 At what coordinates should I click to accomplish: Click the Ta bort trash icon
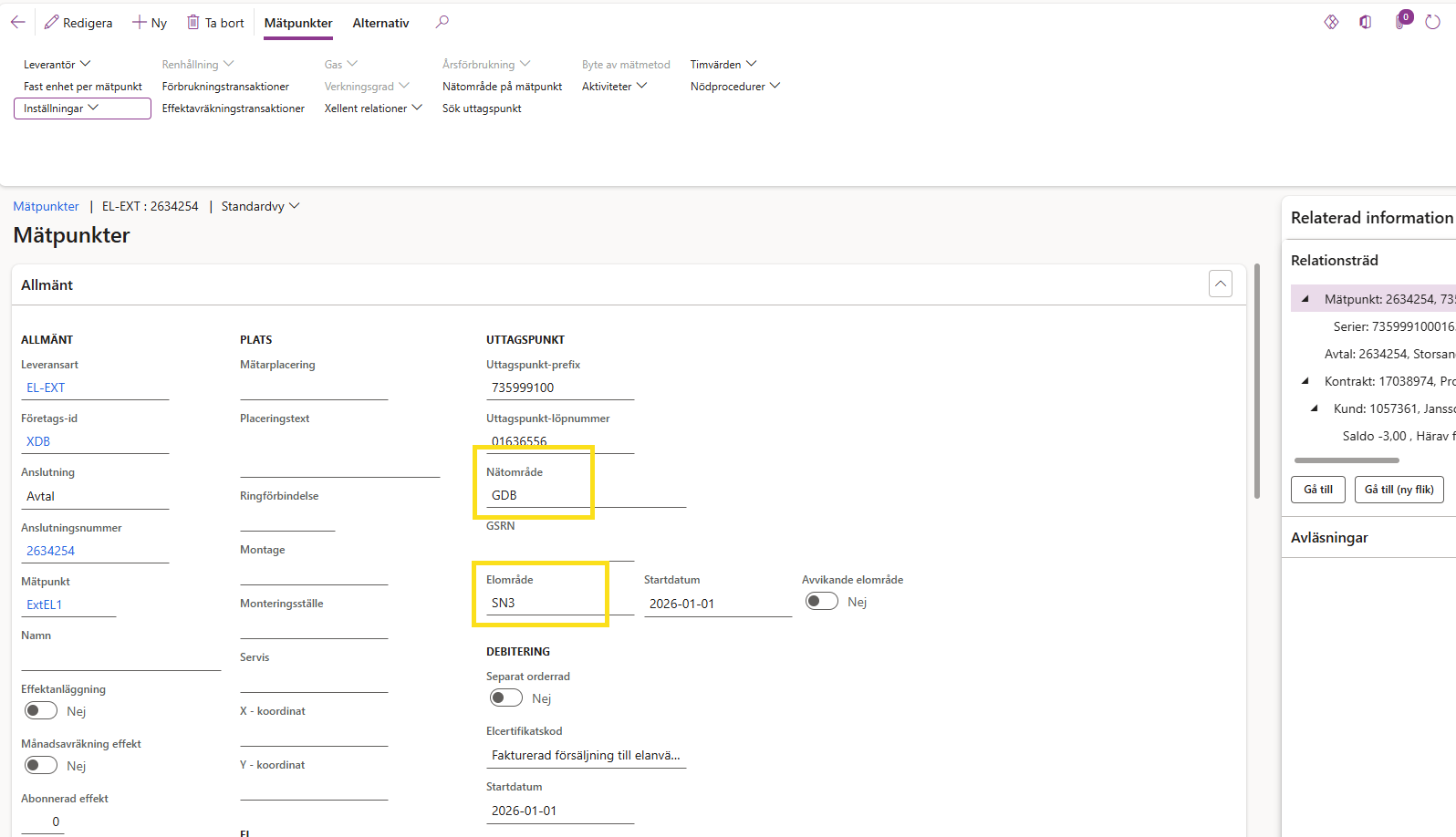click(193, 23)
